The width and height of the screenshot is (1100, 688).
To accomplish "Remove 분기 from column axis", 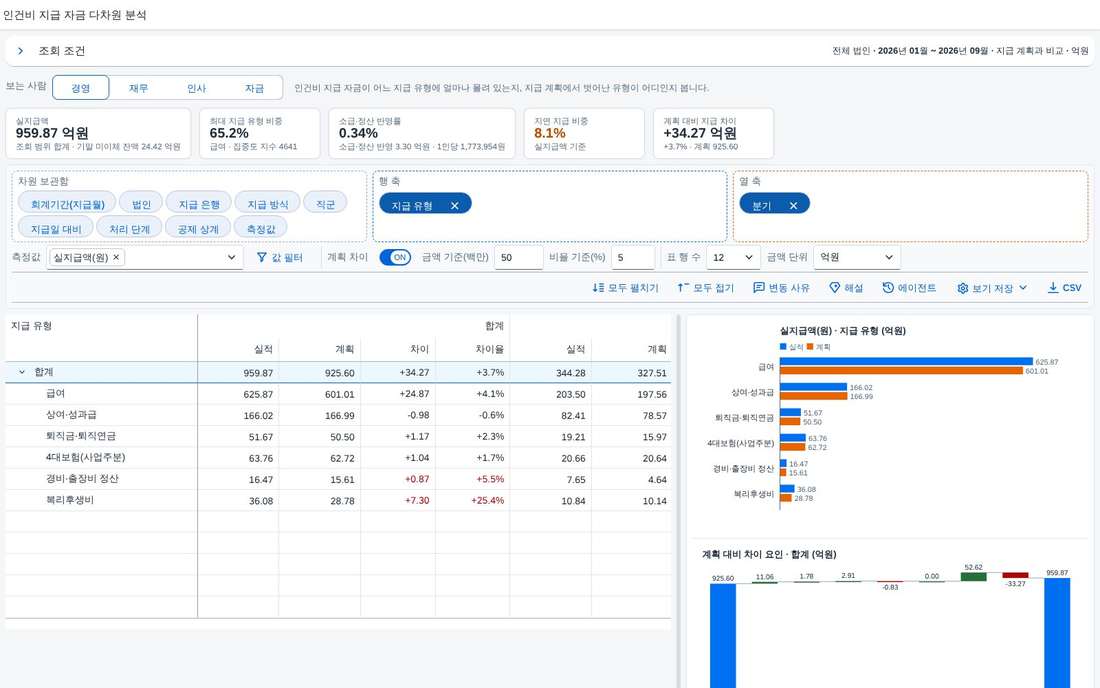I will (x=793, y=205).
